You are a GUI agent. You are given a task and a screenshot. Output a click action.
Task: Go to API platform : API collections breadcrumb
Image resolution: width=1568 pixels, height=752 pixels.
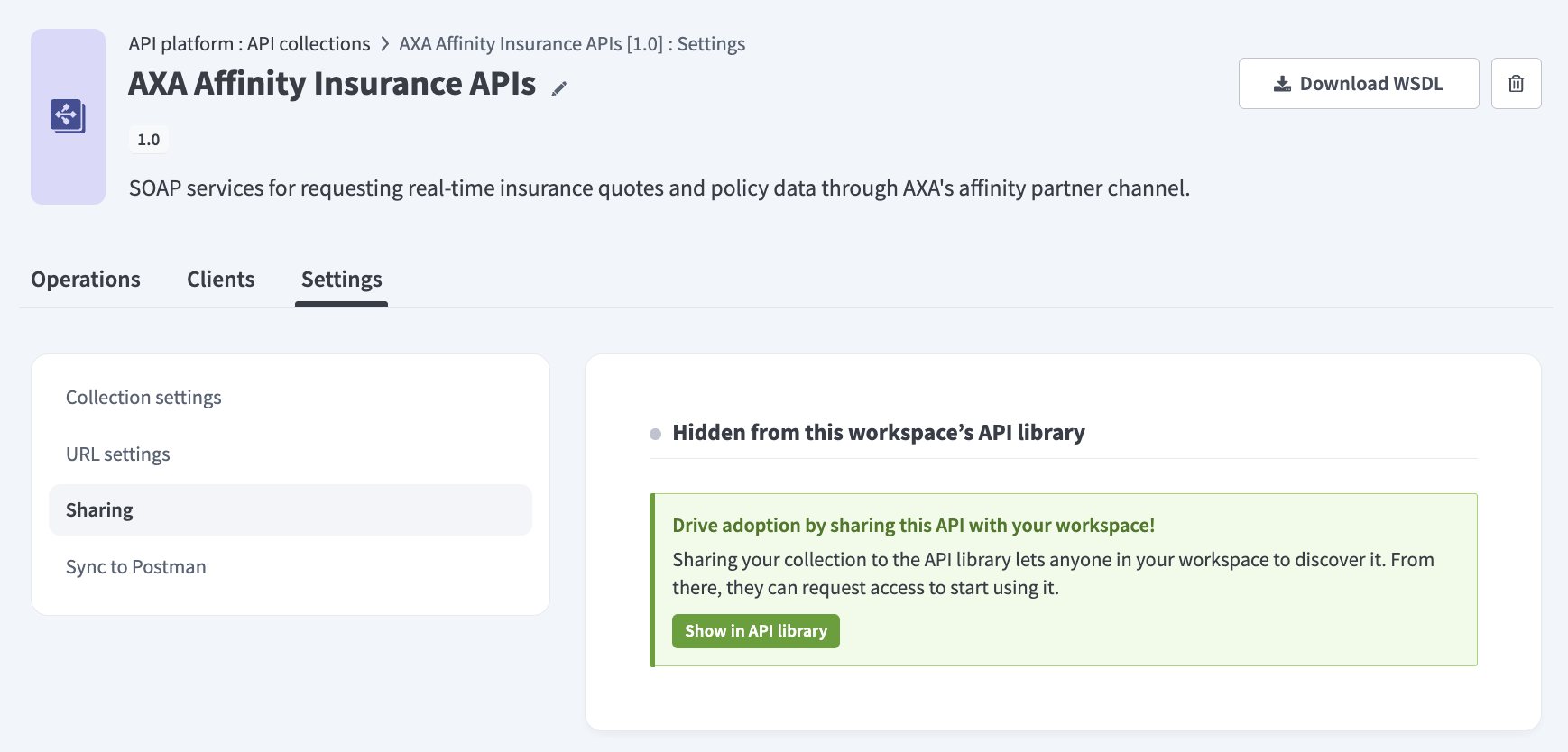[x=249, y=44]
